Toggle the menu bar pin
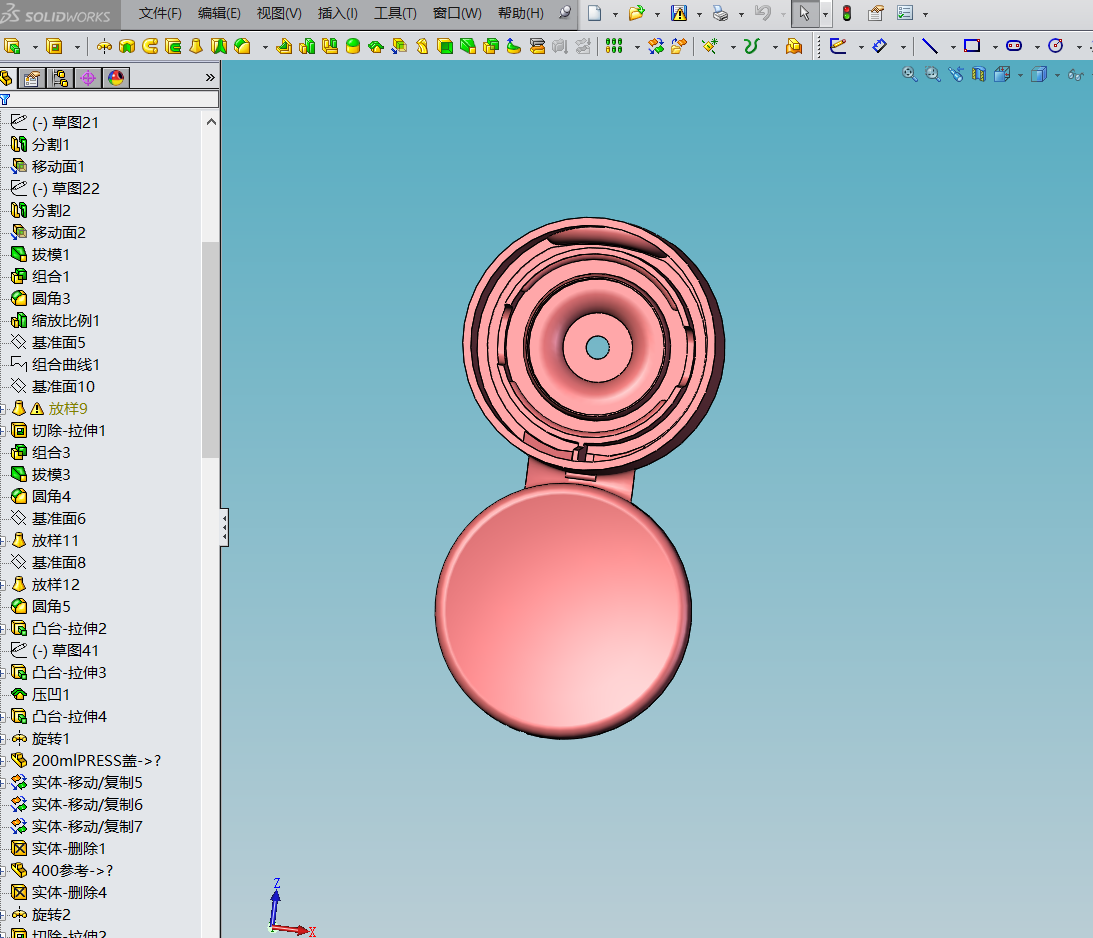The width and height of the screenshot is (1093, 938). coord(565,12)
